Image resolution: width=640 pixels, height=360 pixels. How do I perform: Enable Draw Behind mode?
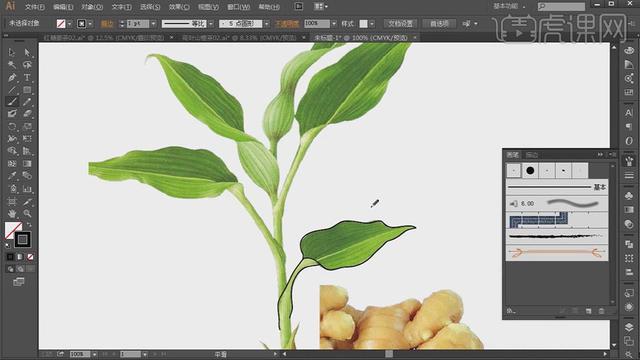point(20,269)
